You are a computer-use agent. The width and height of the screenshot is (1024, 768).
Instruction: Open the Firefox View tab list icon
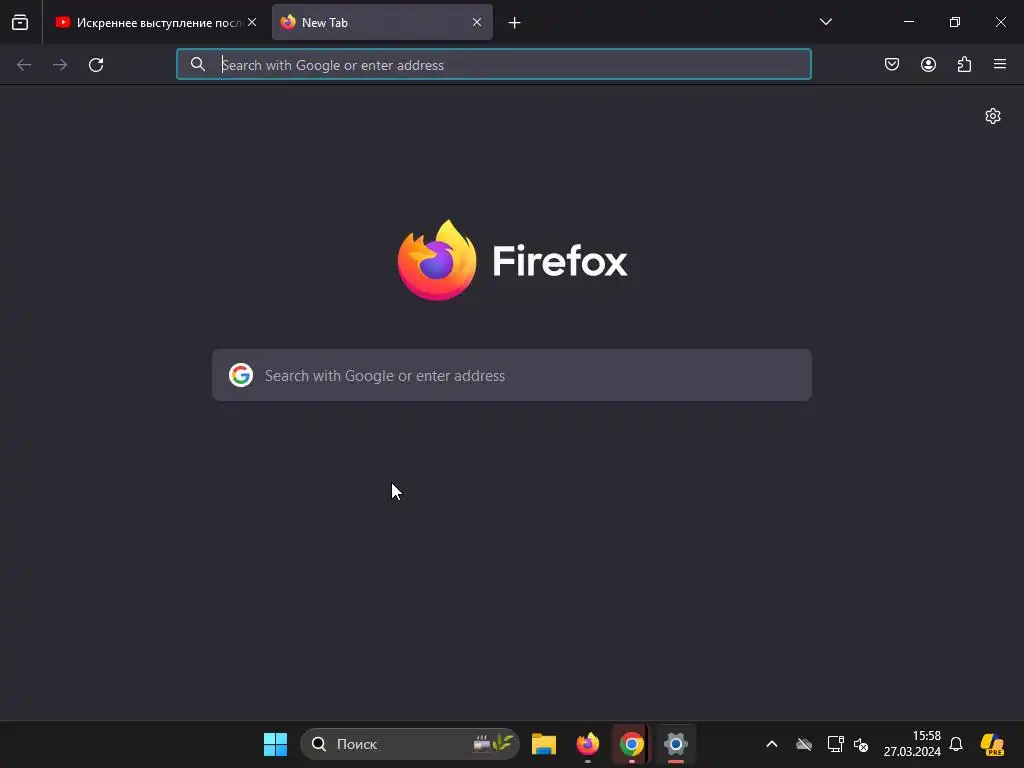[20, 22]
